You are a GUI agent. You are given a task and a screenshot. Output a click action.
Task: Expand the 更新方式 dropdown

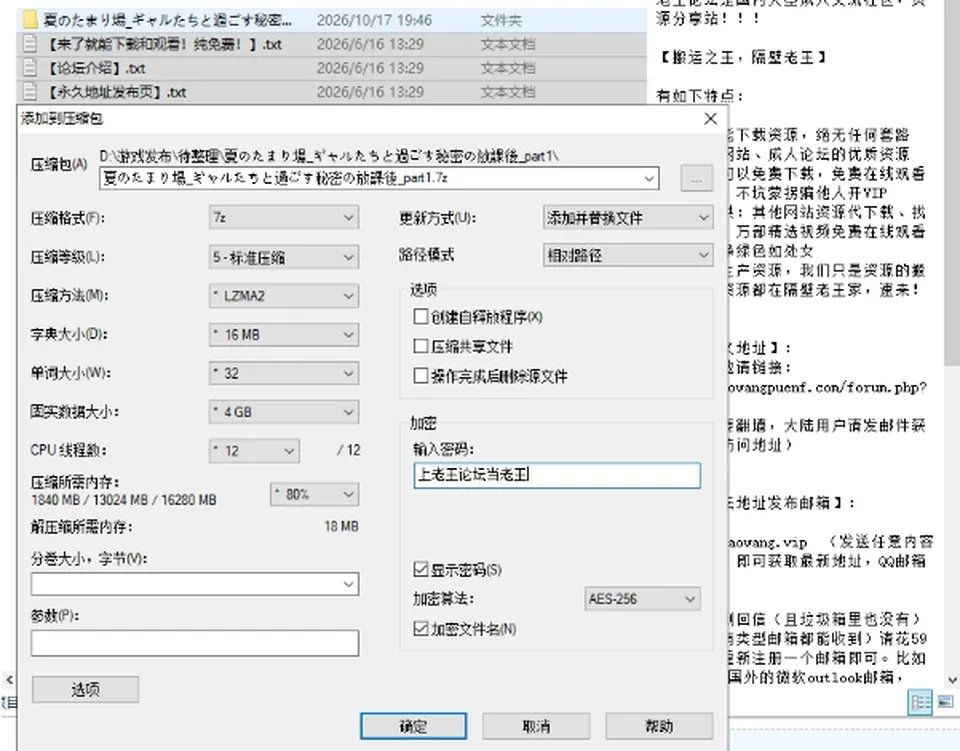click(628, 218)
